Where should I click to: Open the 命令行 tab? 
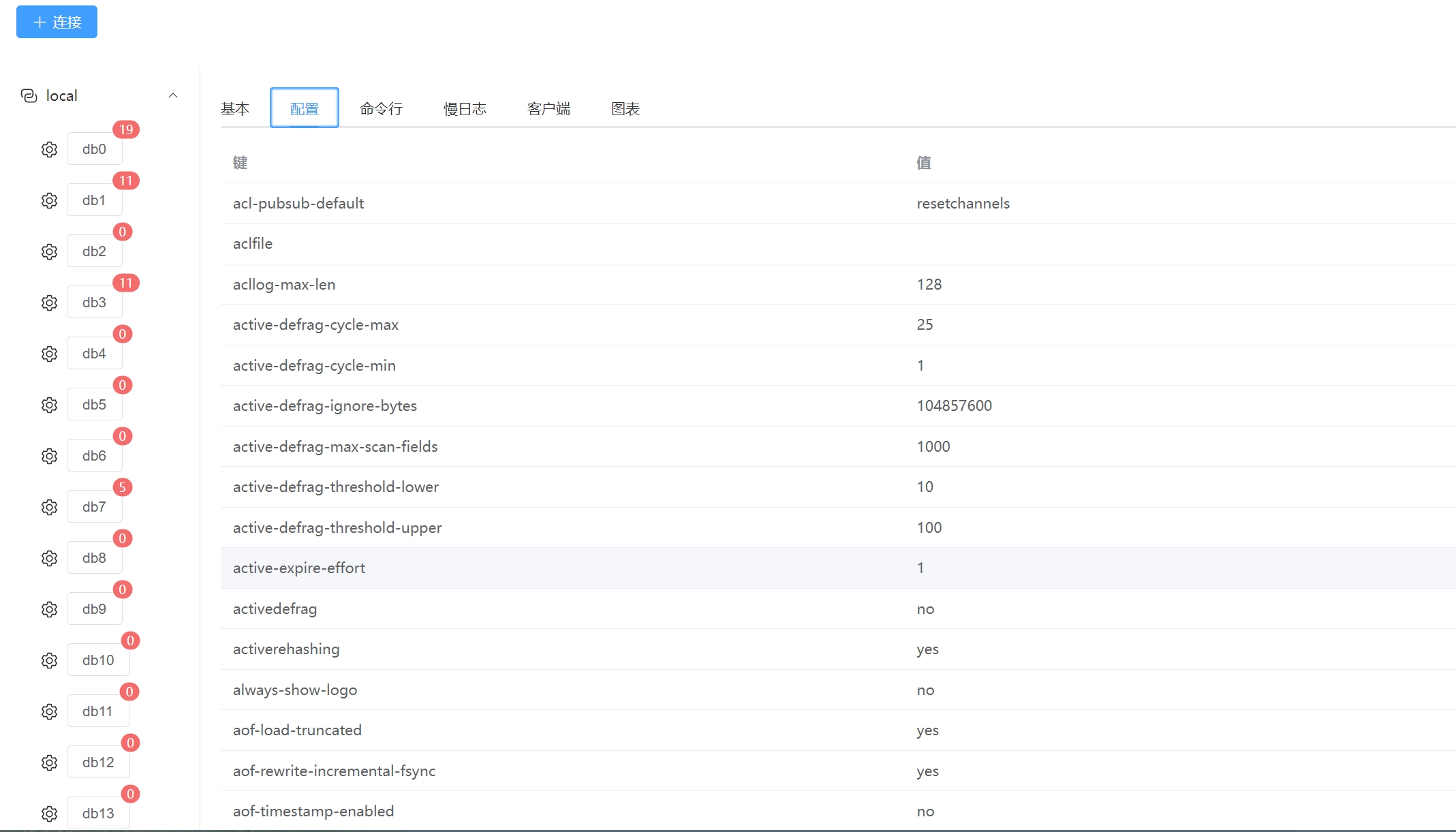tap(381, 108)
